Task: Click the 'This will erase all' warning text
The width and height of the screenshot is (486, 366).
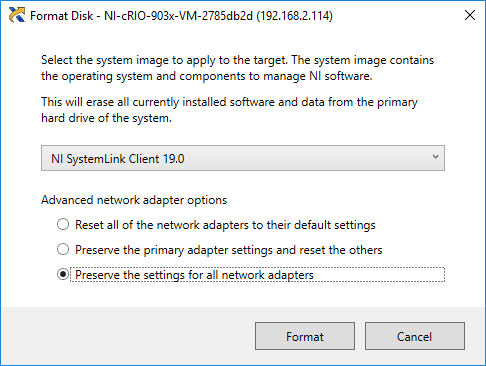Action: [x=229, y=110]
